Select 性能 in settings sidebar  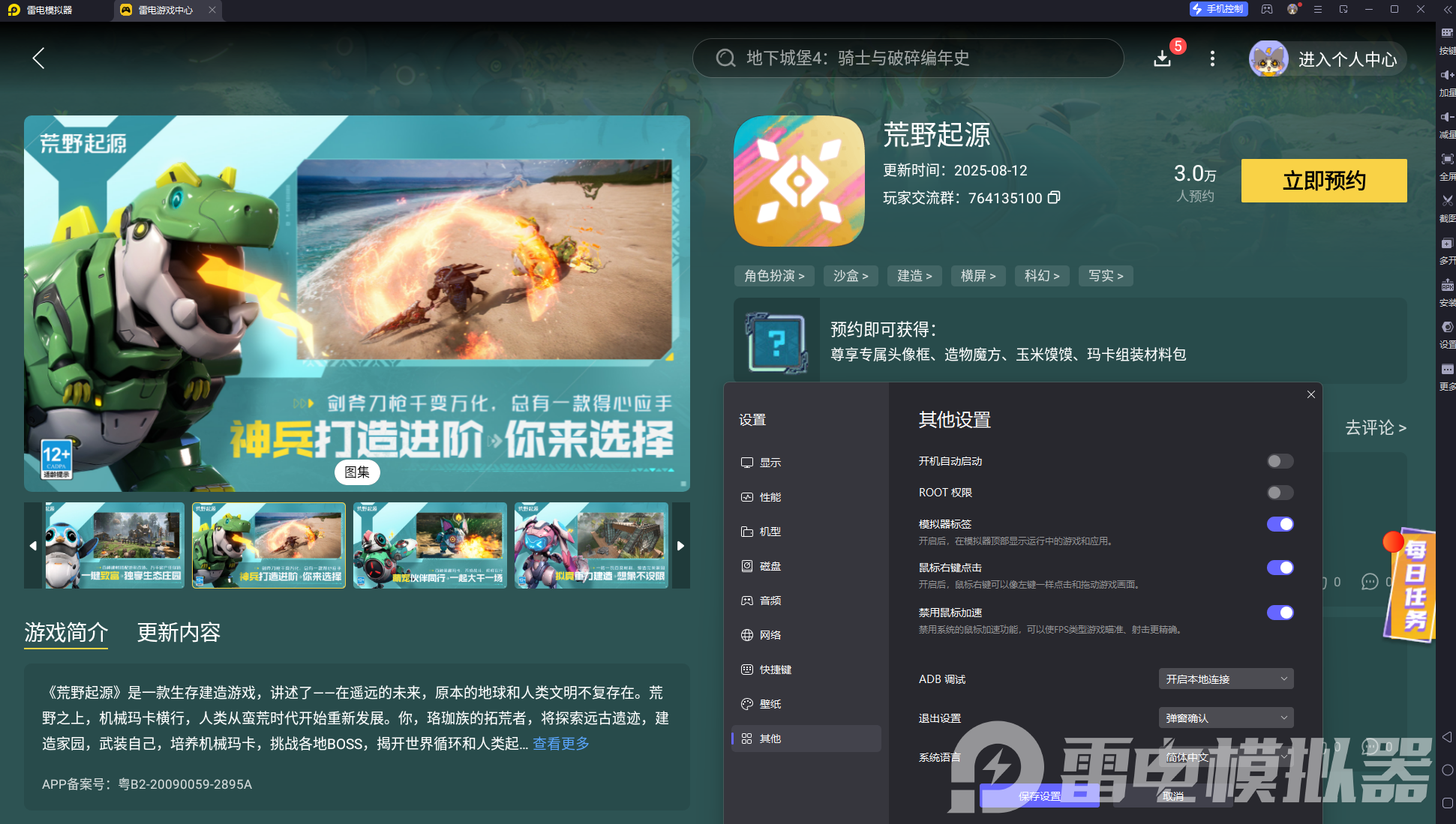pyautogui.click(x=770, y=497)
